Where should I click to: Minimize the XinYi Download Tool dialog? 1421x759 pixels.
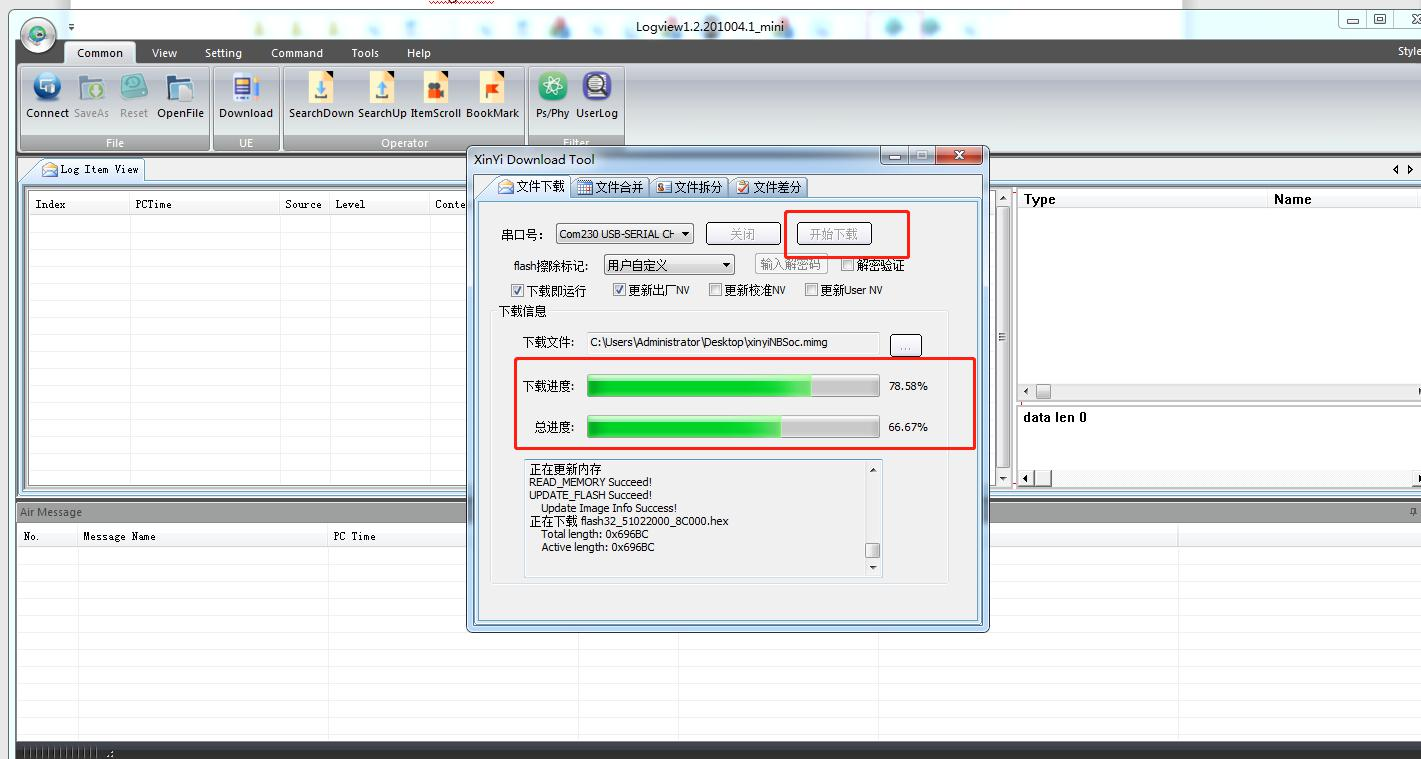coord(895,156)
